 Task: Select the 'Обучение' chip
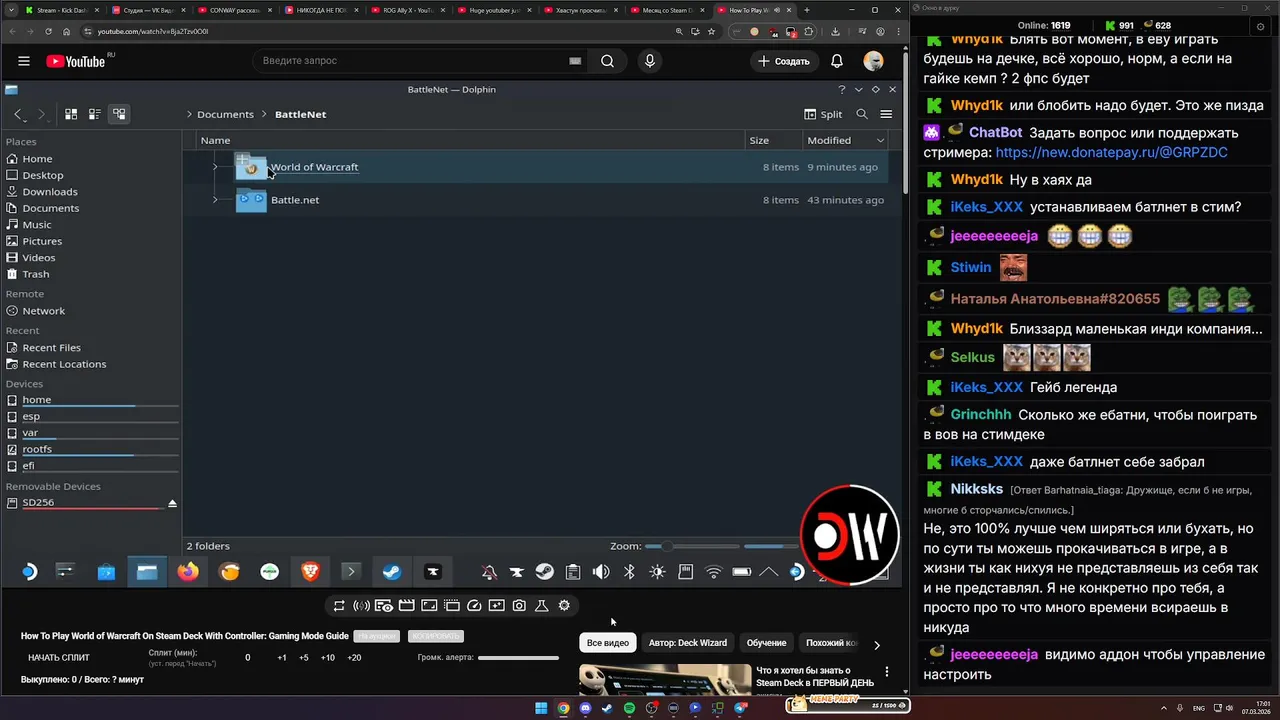point(767,643)
